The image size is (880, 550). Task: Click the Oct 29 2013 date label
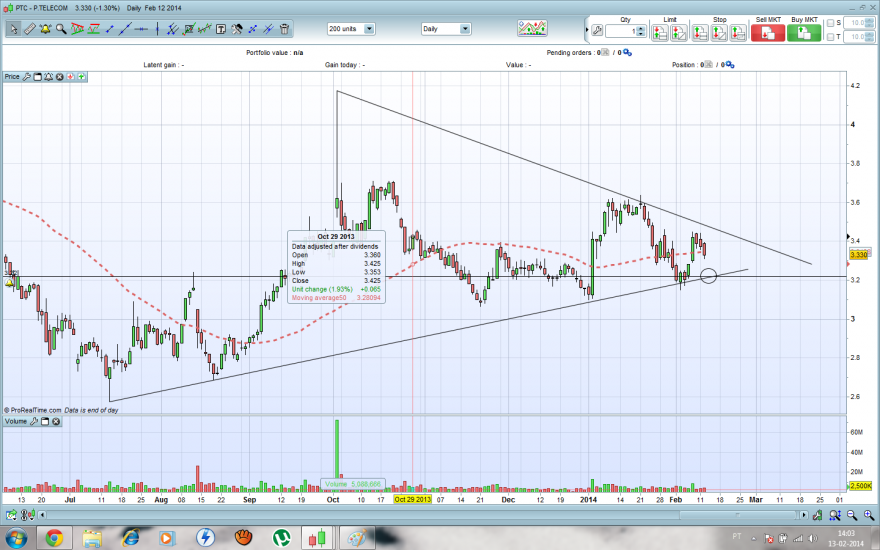click(412, 499)
